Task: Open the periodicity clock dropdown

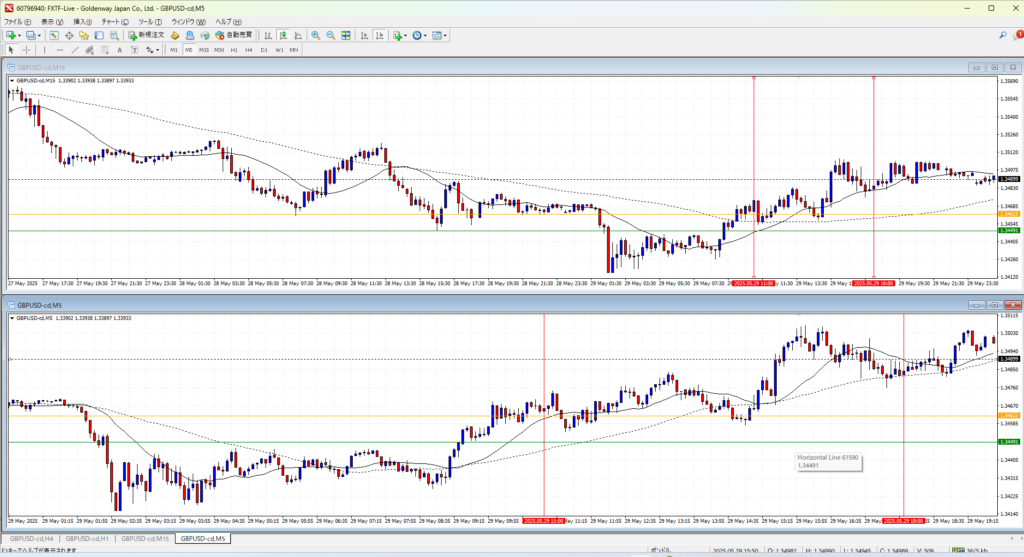Action: (x=426, y=36)
